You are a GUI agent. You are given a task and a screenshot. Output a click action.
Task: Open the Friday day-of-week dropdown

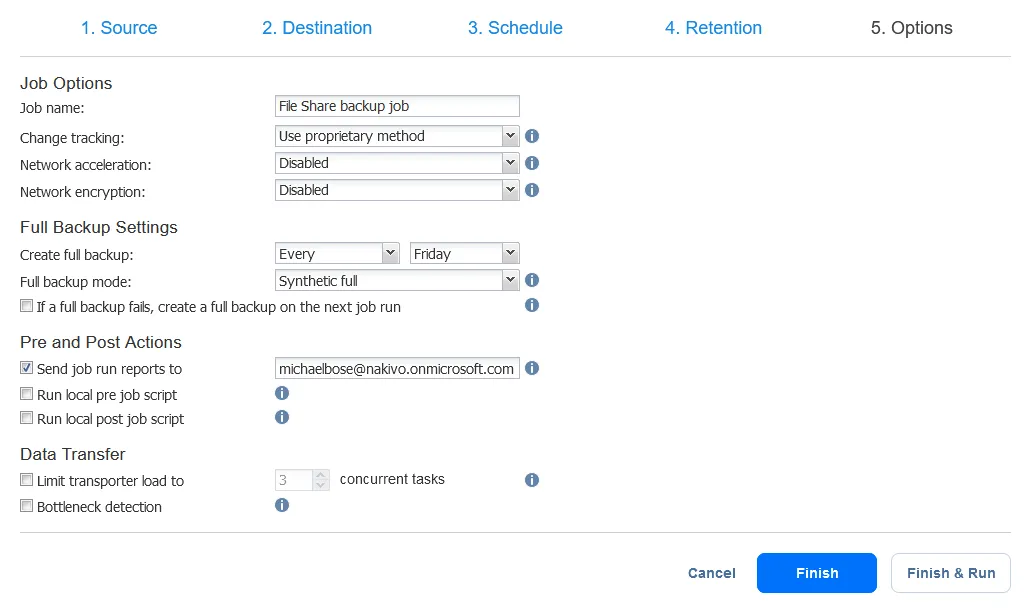(x=464, y=254)
